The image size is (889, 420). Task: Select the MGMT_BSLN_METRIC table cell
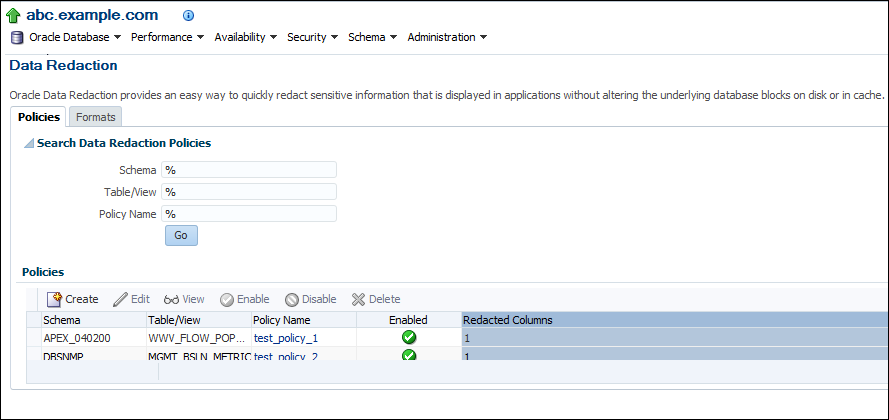tap(198, 355)
